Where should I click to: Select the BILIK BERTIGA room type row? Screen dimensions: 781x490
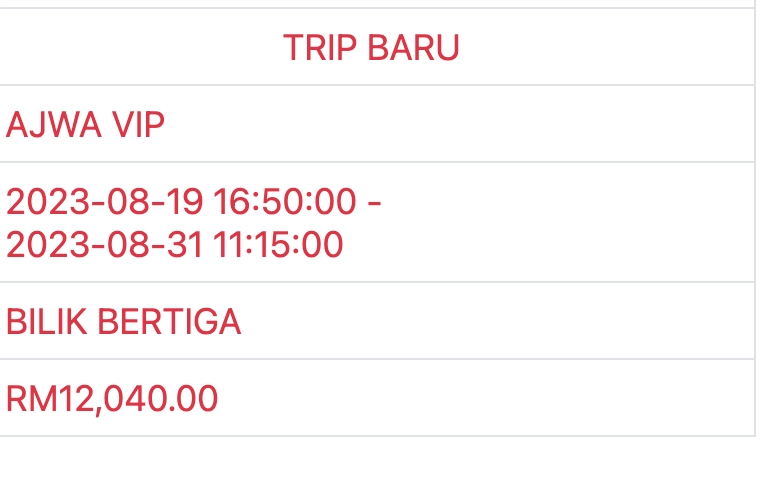point(123,322)
